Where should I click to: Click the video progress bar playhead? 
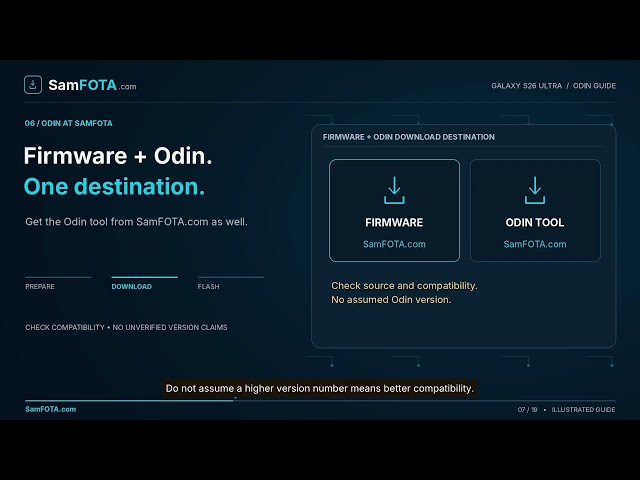235,400
